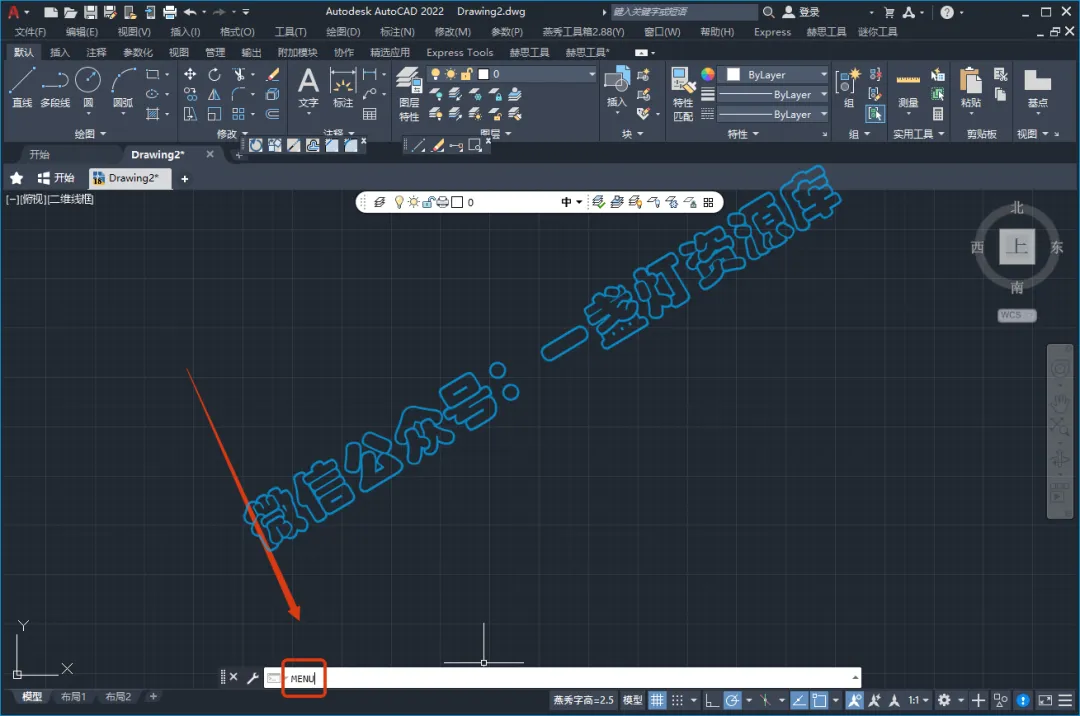Toggle annotation visibility in status bar
1080x716 pixels.
(855, 700)
